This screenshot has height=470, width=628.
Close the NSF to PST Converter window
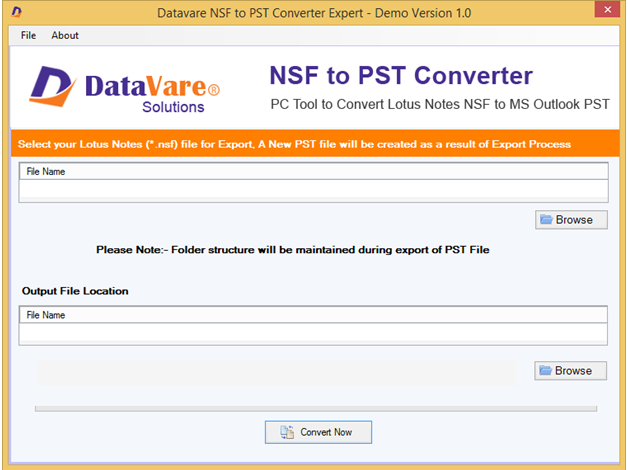[x=607, y=9]
